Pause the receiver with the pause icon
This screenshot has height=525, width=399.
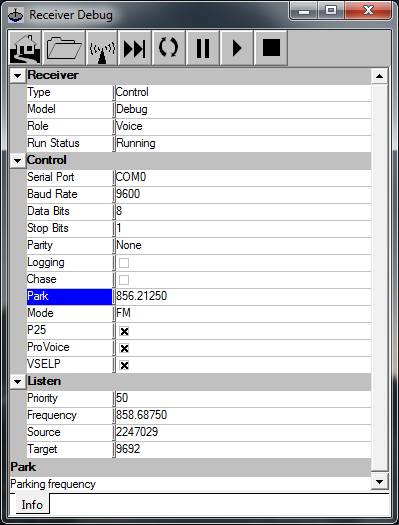pyautogui.click(x=203, y=48)
